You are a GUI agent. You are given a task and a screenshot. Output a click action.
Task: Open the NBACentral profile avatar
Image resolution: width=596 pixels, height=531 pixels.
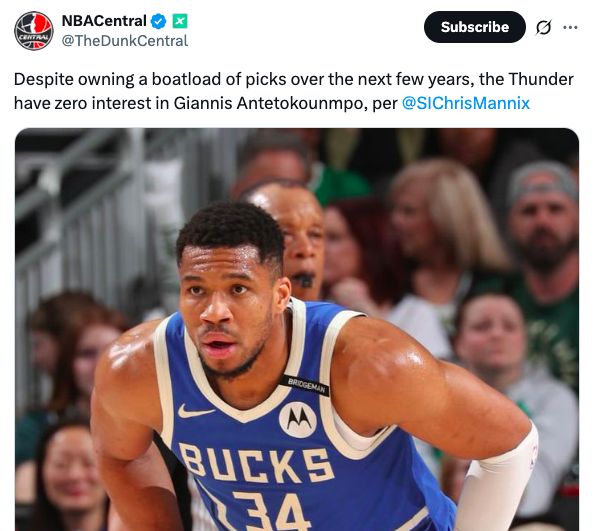tap(33, 31)
